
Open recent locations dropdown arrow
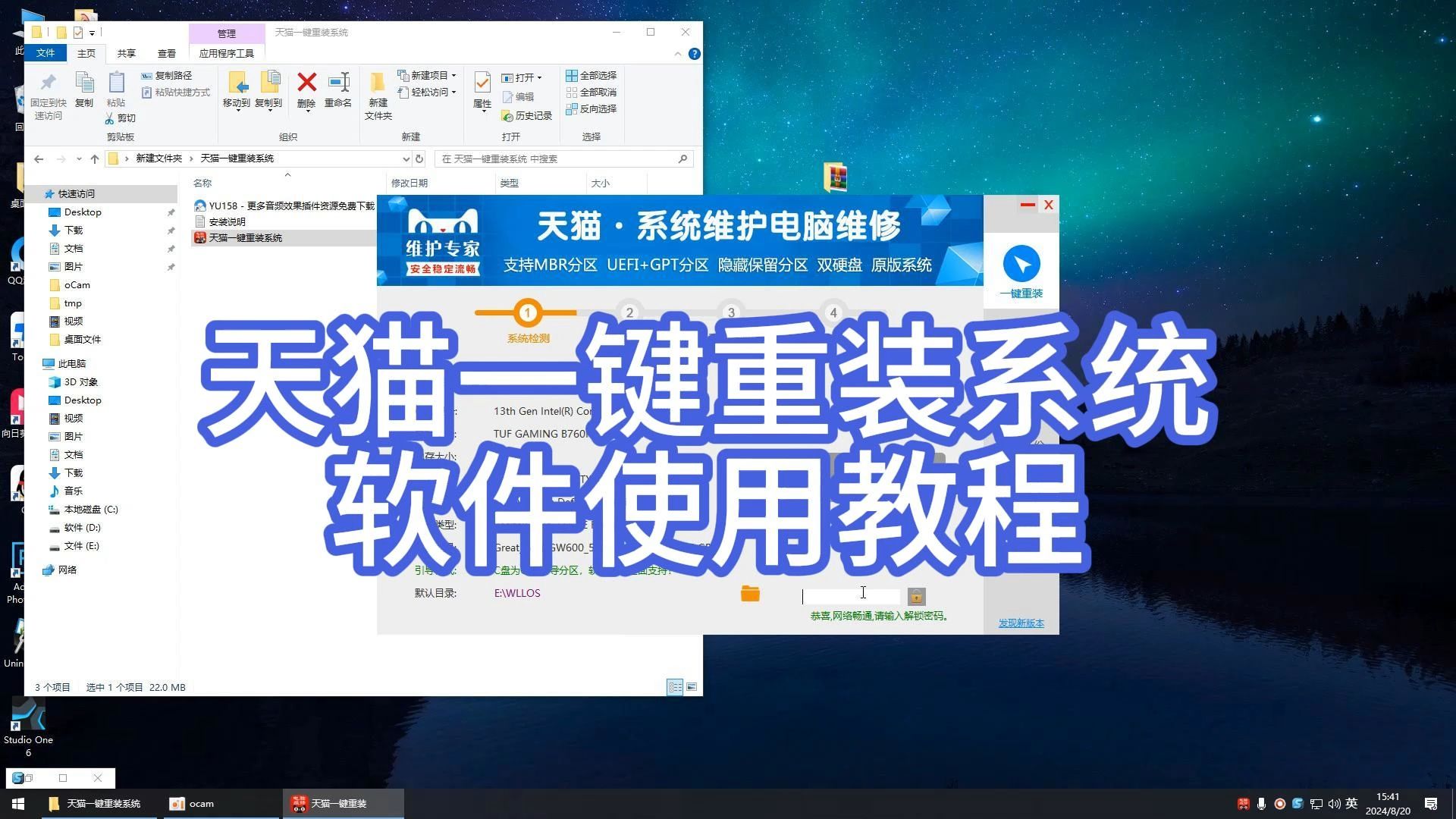(78, 158)
